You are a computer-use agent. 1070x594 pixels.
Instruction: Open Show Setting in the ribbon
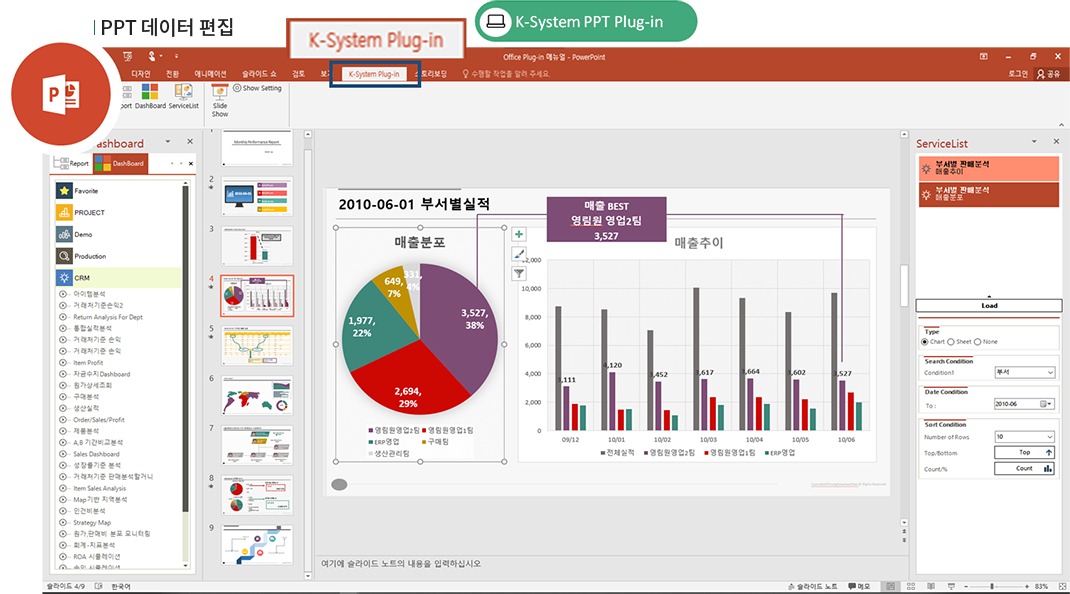[257, 88]
